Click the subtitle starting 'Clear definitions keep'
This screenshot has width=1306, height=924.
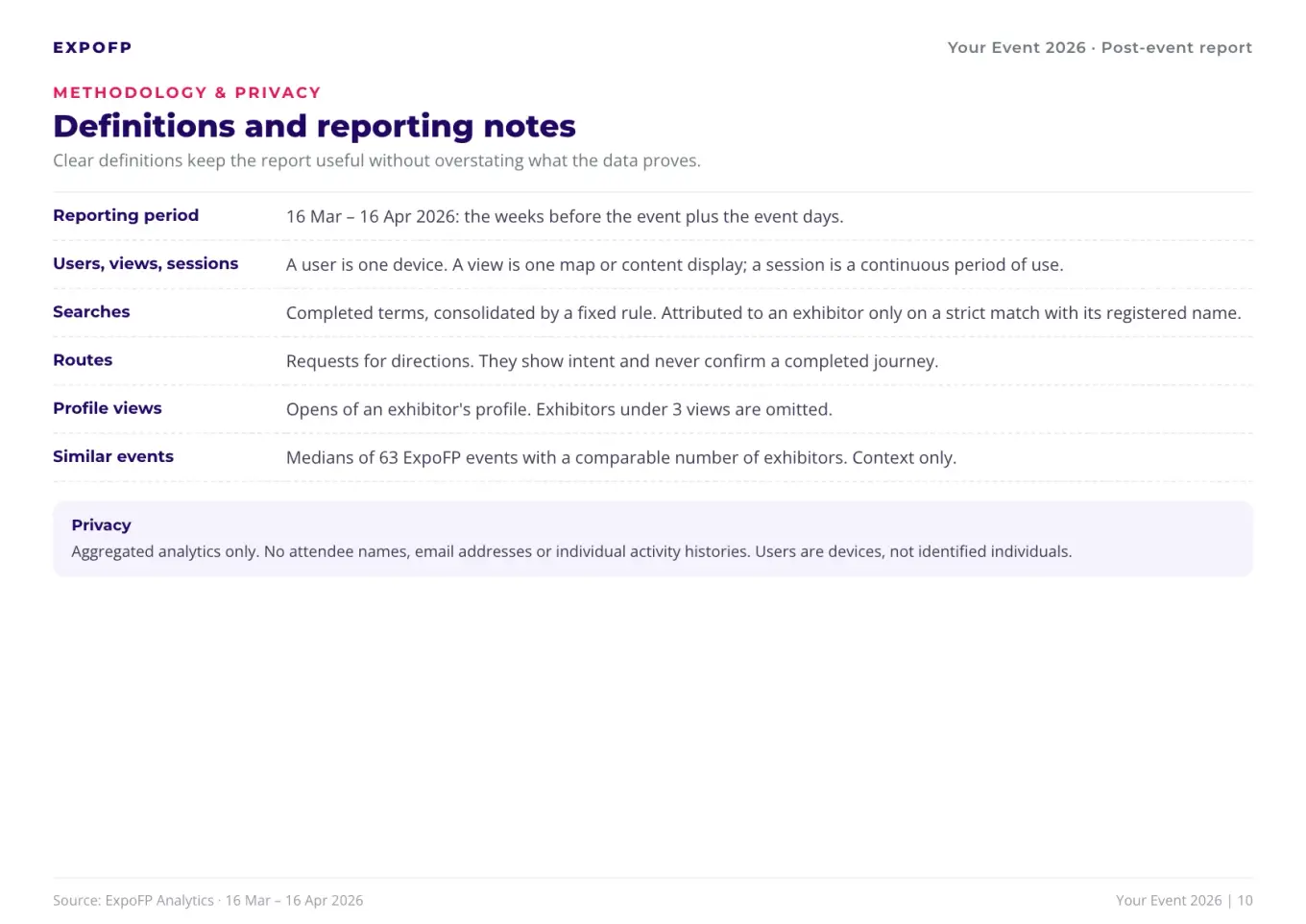[376, 160]
